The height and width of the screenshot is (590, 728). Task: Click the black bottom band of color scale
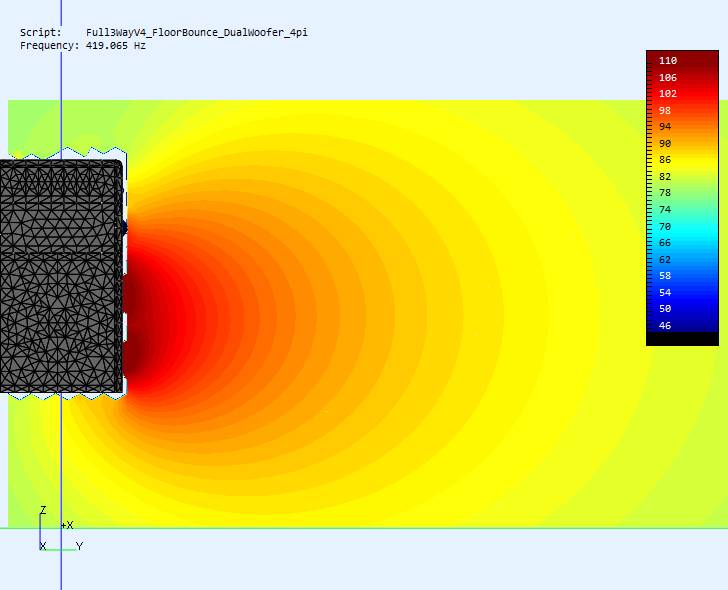tap(682, 338)
